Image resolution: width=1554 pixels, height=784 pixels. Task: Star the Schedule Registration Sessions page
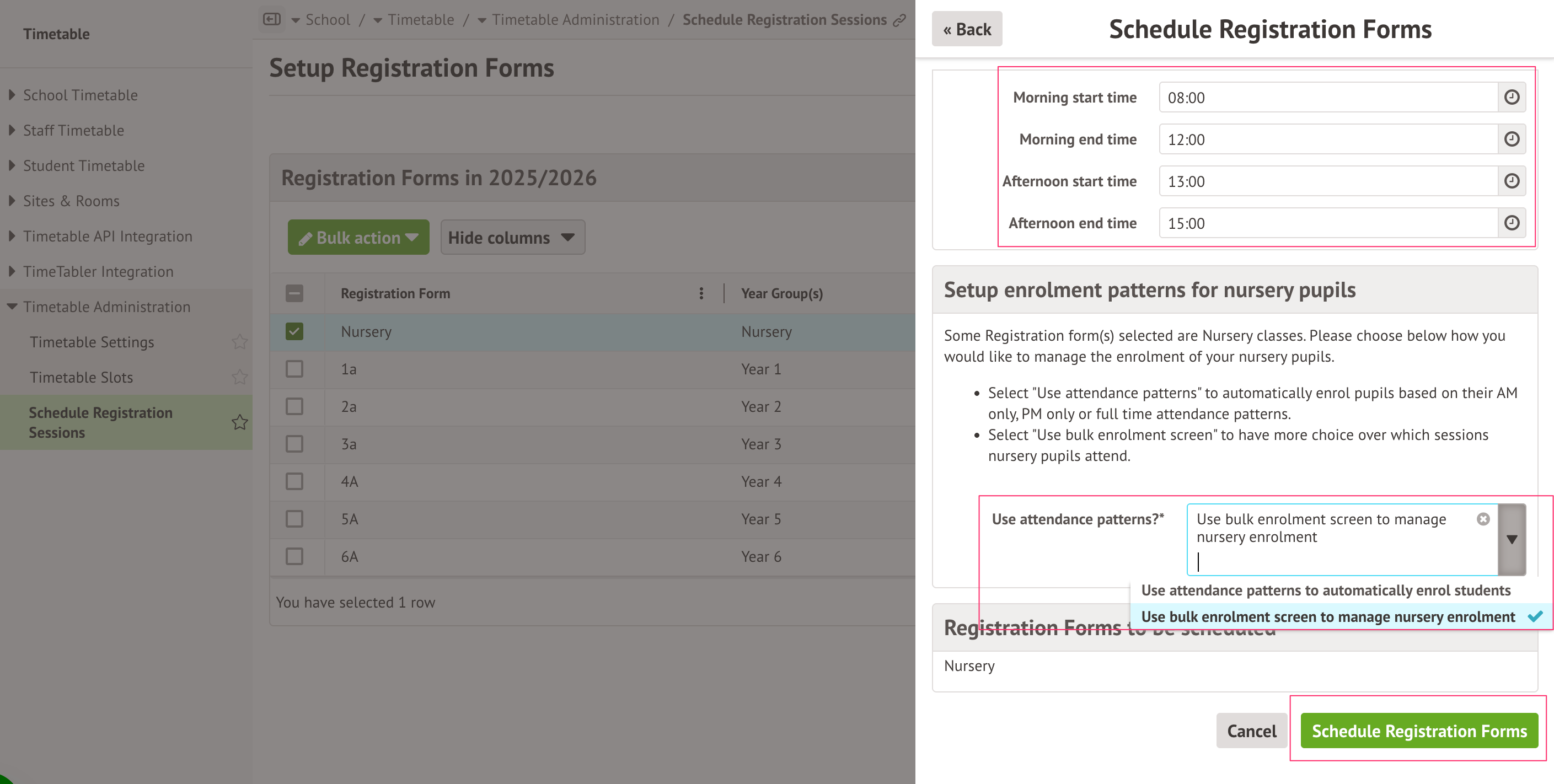(x=239, y=422)
